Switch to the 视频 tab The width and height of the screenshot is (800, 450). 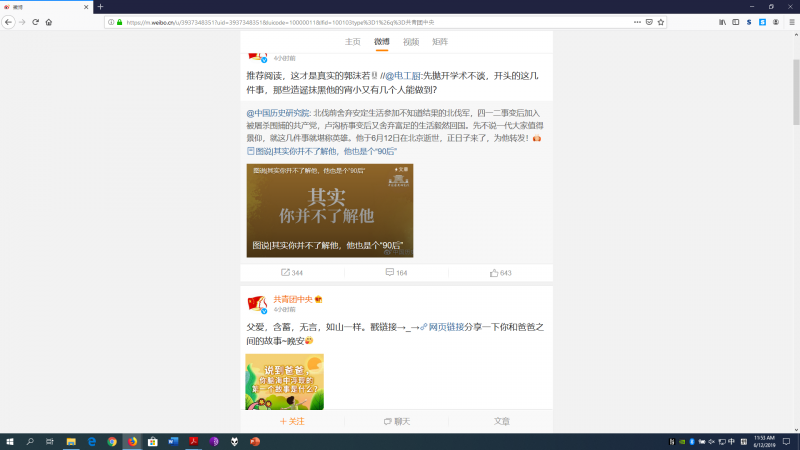[x=411, y=42]
